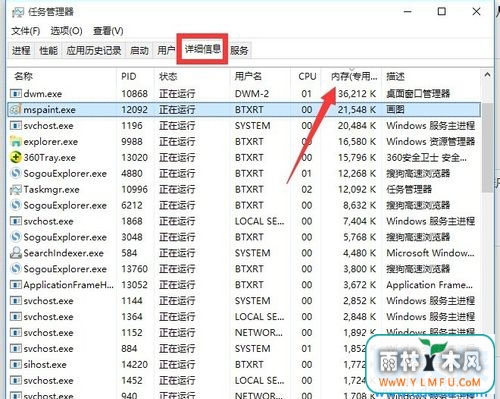Click the explorer.exe folder icon

15,142
